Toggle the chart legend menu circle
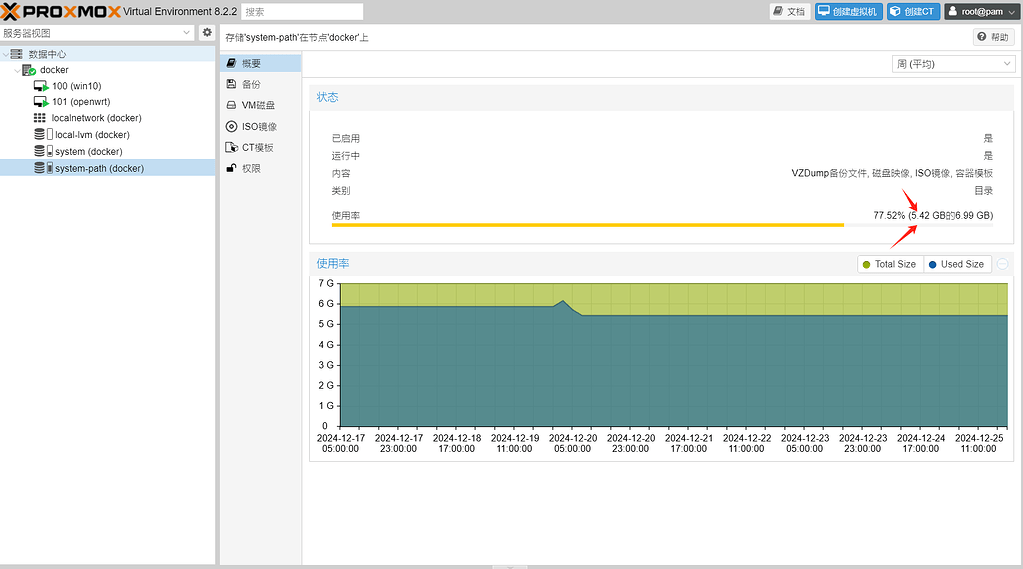The width and height of the screenshot is (1023, 569). (x=1003, y=264)
